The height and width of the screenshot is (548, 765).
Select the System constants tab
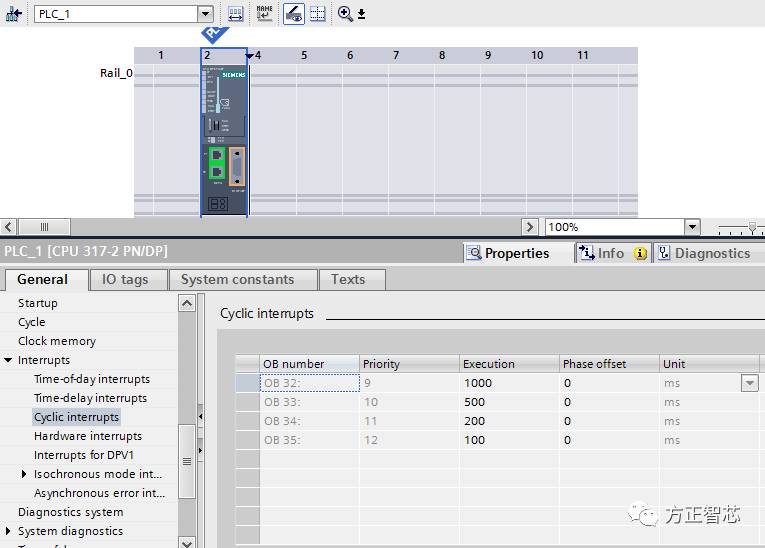coord(237,279)
